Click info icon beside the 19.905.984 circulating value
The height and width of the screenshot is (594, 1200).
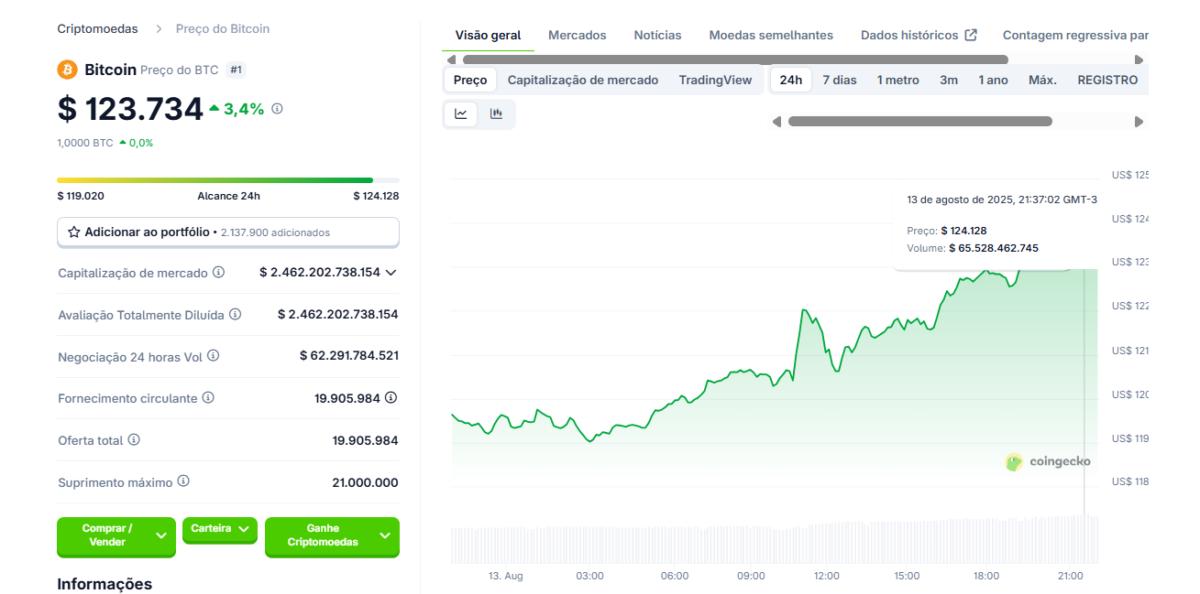[x=391, y=398]
